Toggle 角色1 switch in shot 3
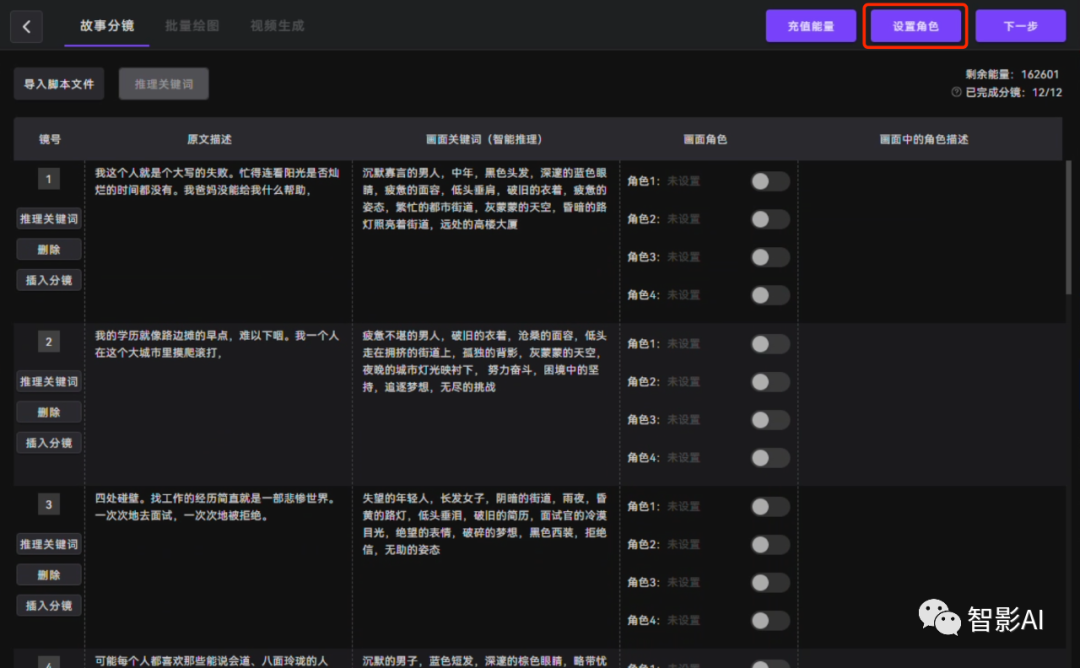The width and height of the screenshot is (1080, 668). coord(770,506)
